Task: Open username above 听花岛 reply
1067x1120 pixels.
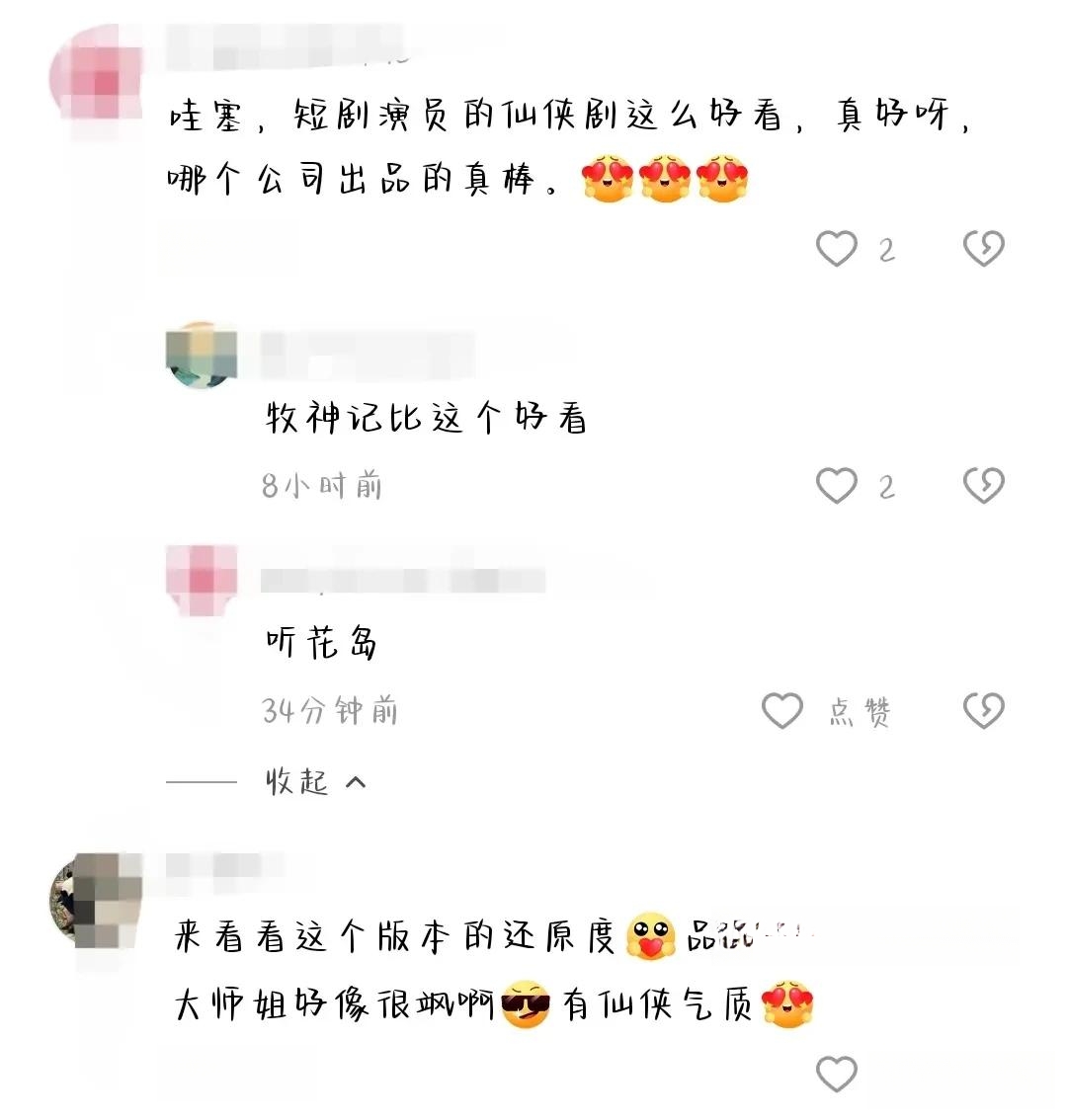Action: [403, 580]
